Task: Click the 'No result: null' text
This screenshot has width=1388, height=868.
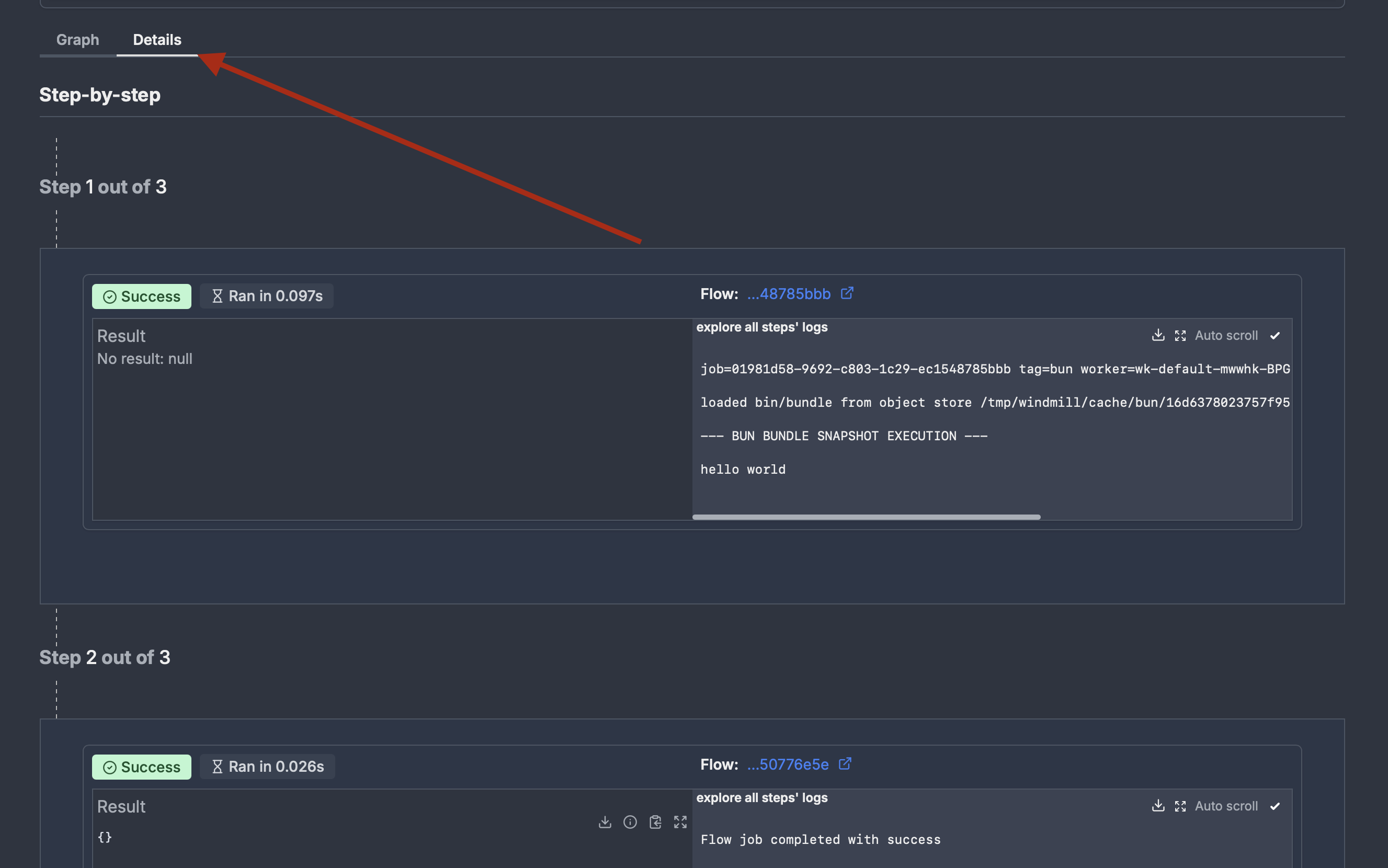Action: 145,359
